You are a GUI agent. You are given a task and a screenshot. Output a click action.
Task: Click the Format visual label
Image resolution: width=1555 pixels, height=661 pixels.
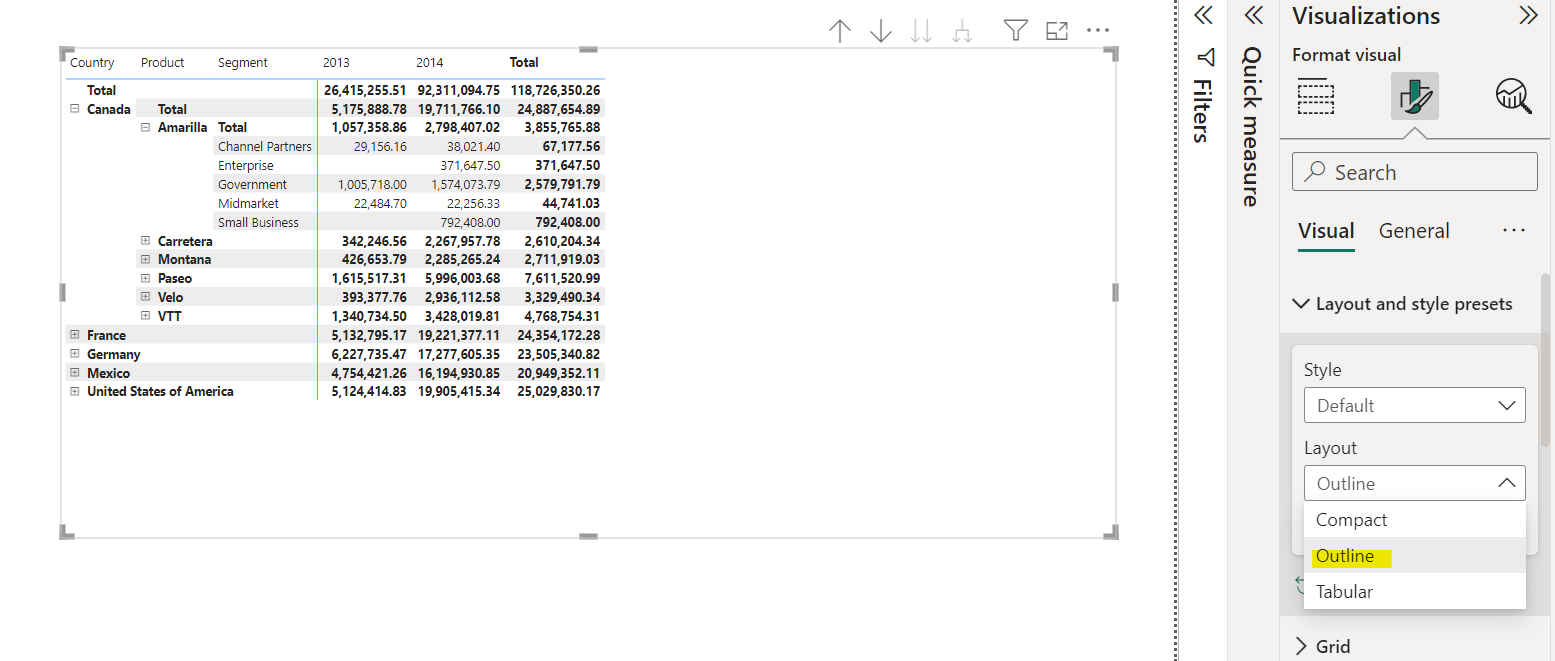[1346, 55]
